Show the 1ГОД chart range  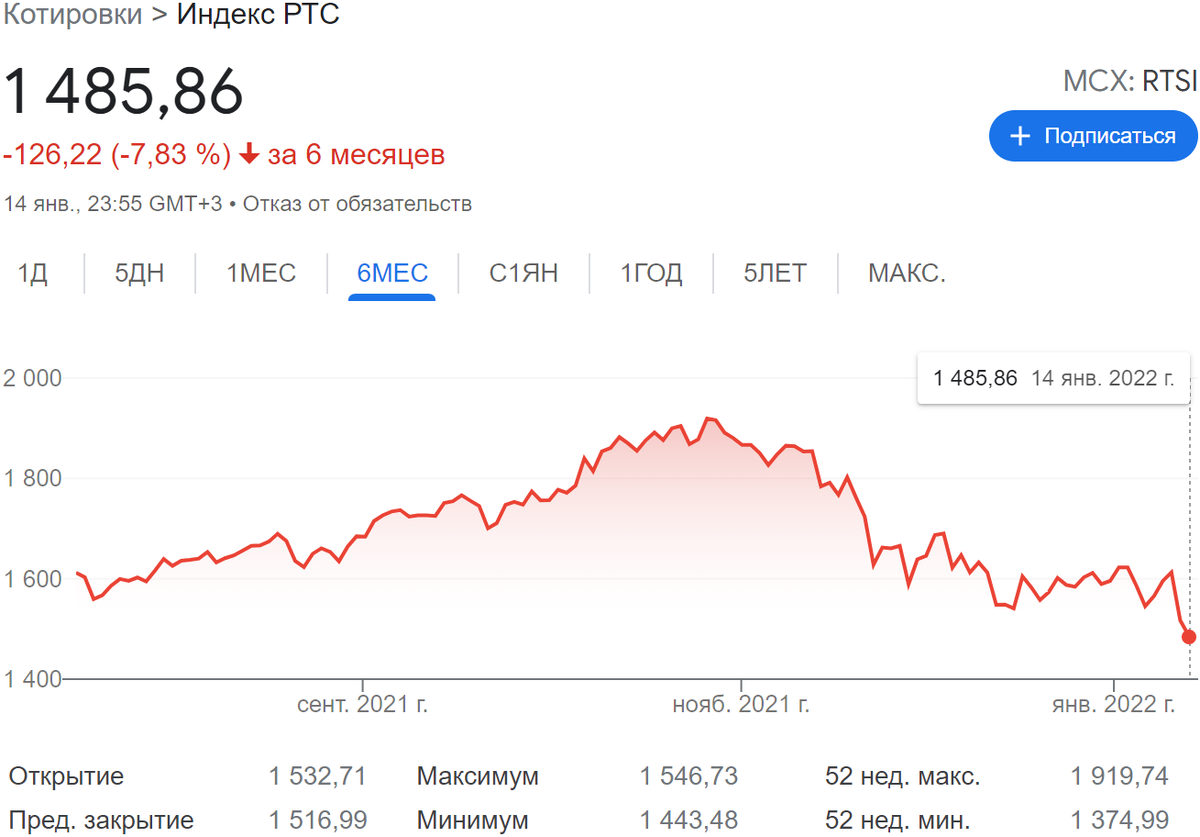[652, 273]
